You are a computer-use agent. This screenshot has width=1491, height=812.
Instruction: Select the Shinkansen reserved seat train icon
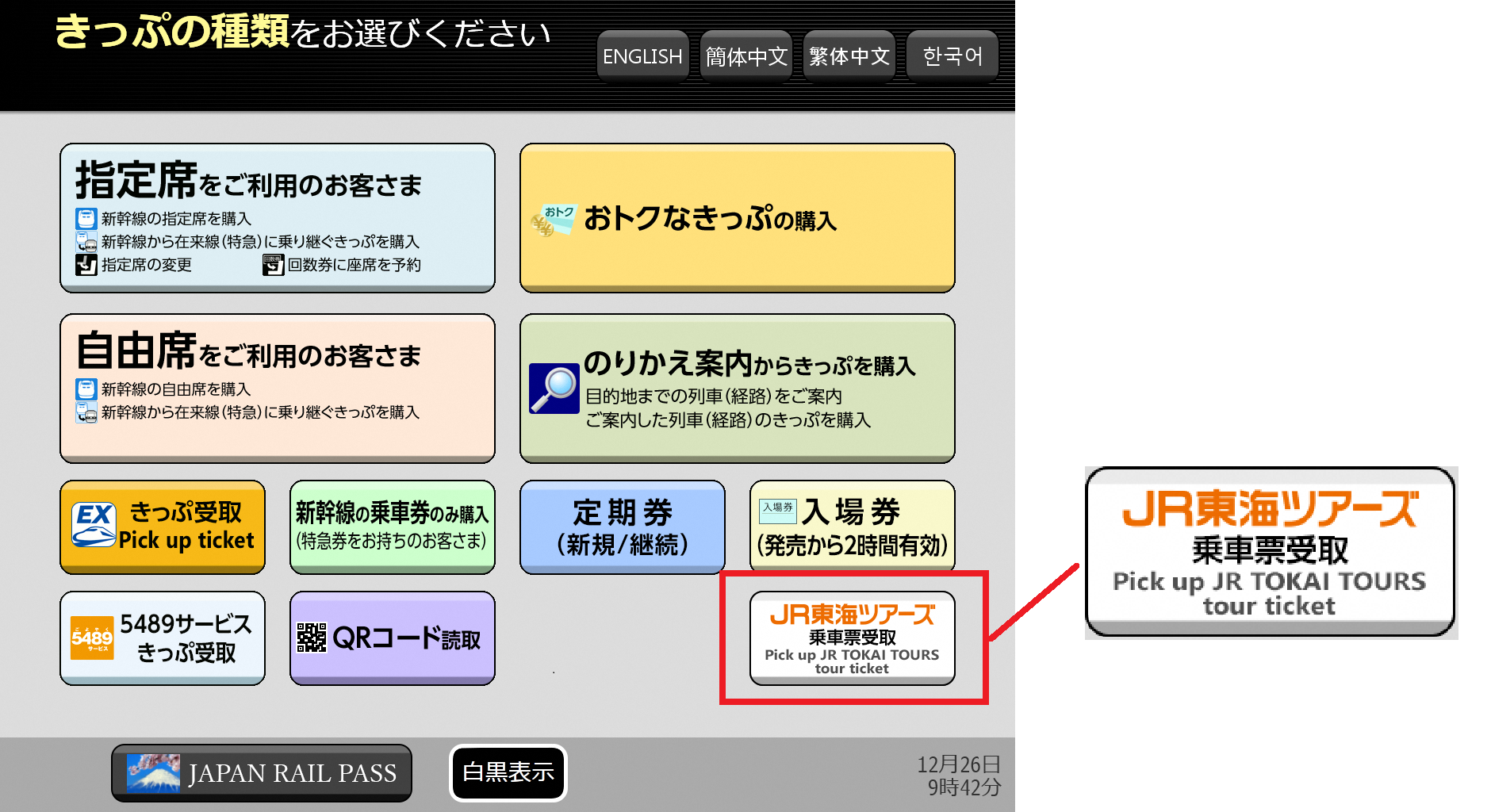tap(85, 219)
